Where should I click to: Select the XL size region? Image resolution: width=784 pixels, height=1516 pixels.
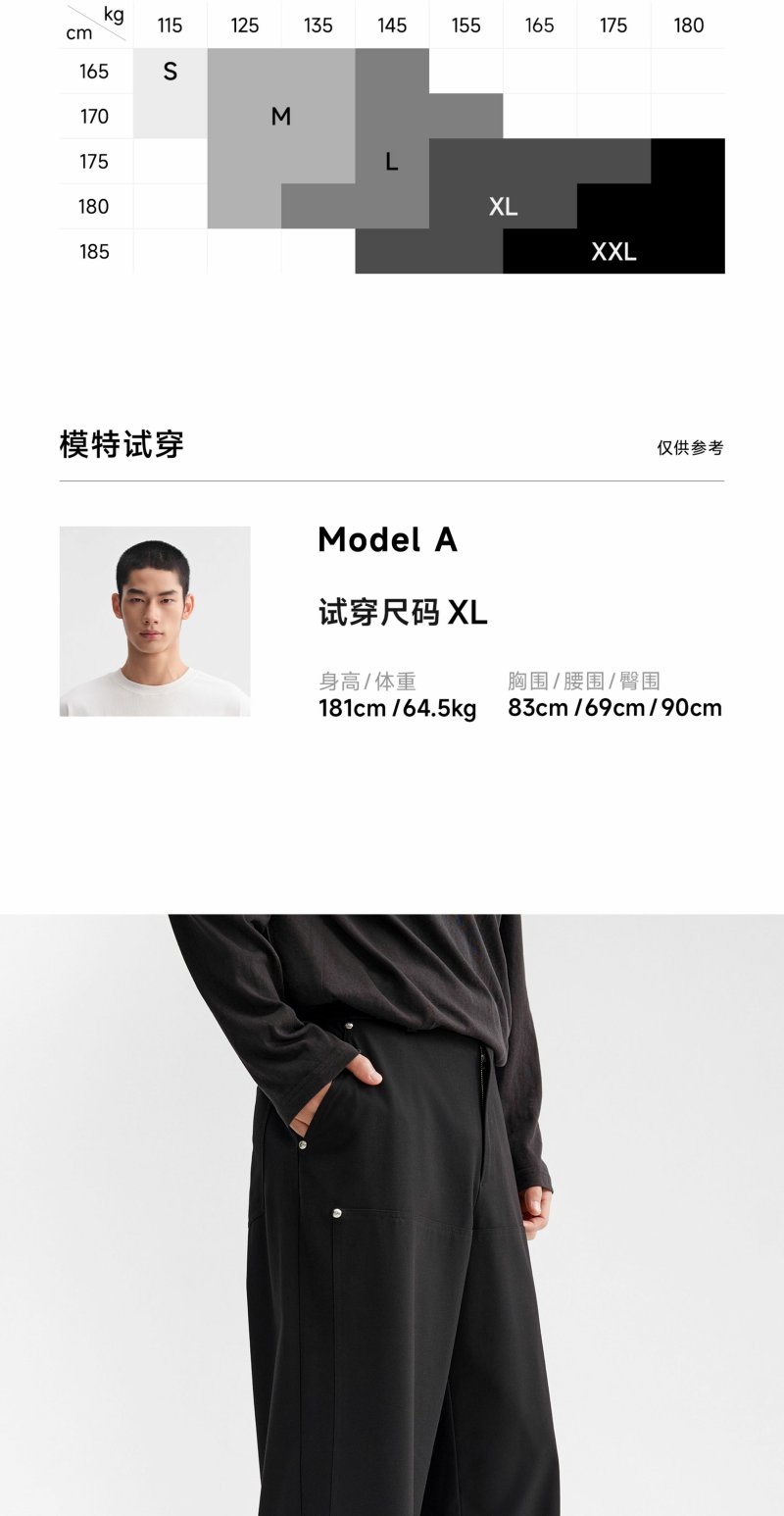pos(503,206)
